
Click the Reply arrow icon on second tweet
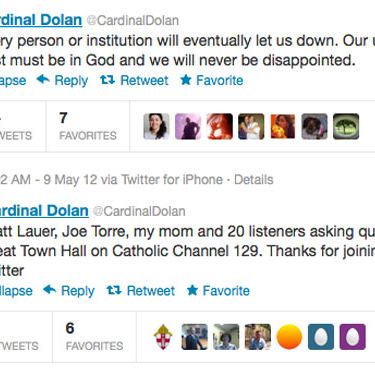pyautogui.click(x=50, y=290)
